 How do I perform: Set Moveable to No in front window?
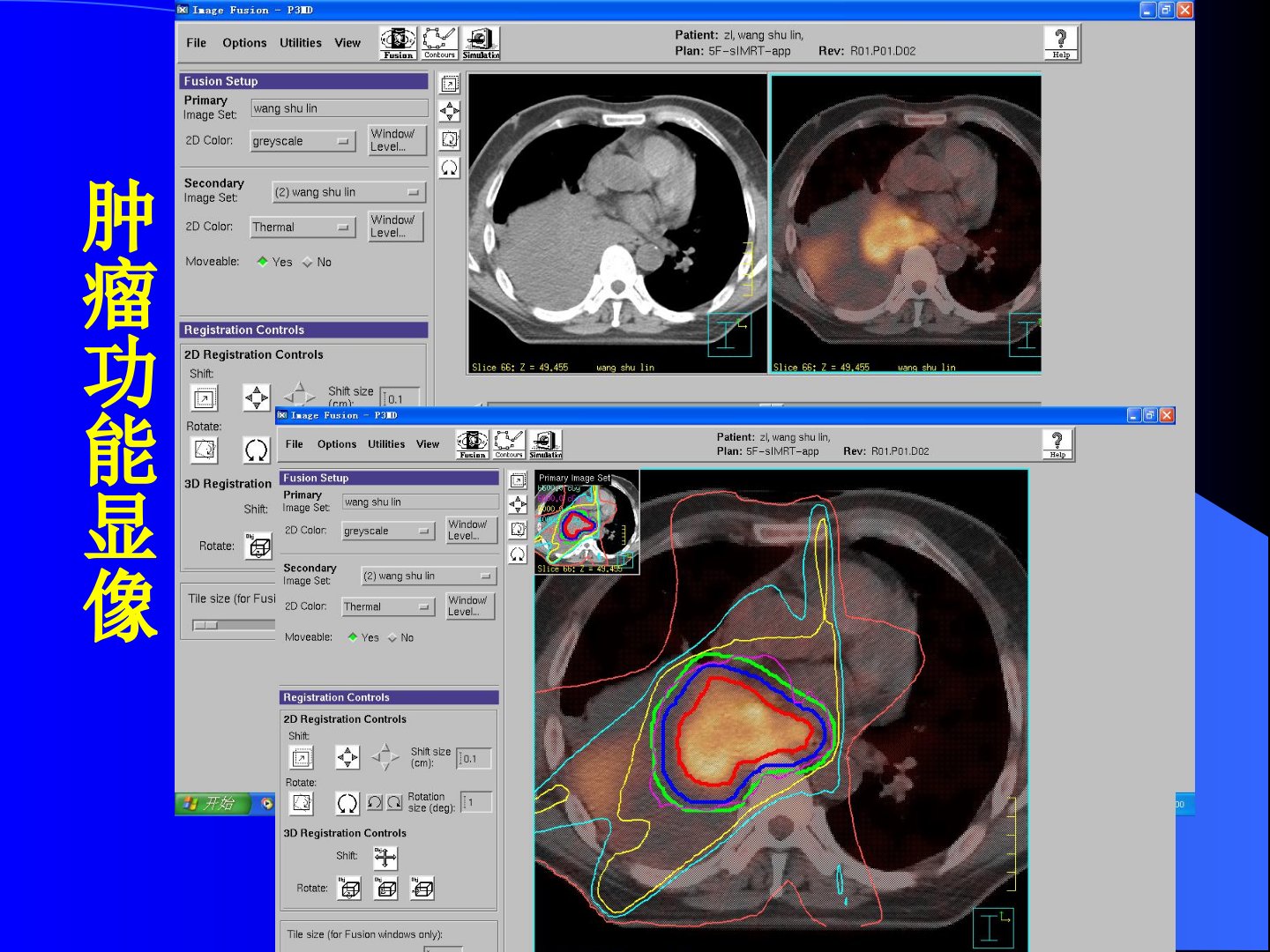(392, 638)
